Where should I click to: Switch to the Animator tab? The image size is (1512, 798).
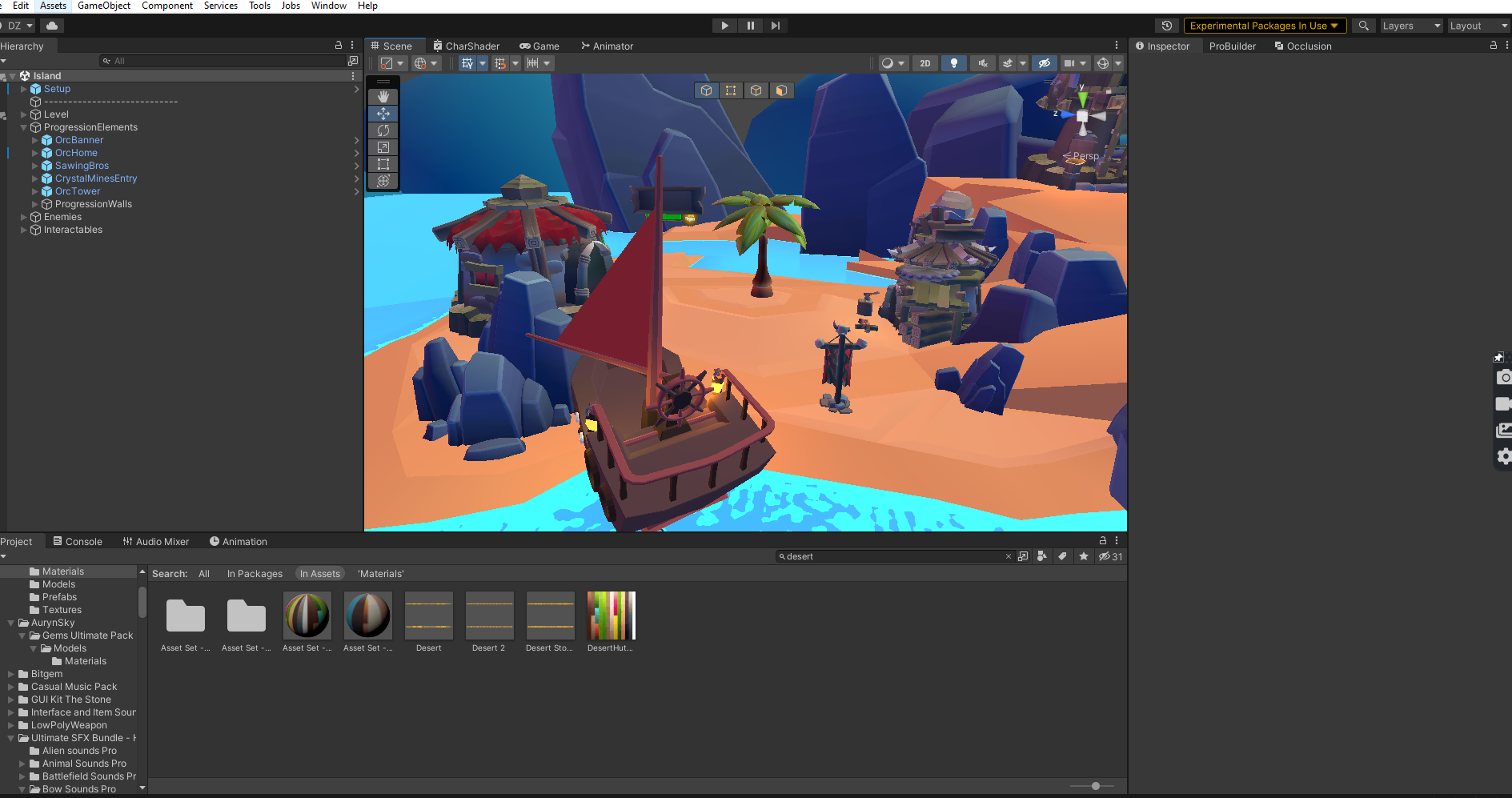click(607, 46)
